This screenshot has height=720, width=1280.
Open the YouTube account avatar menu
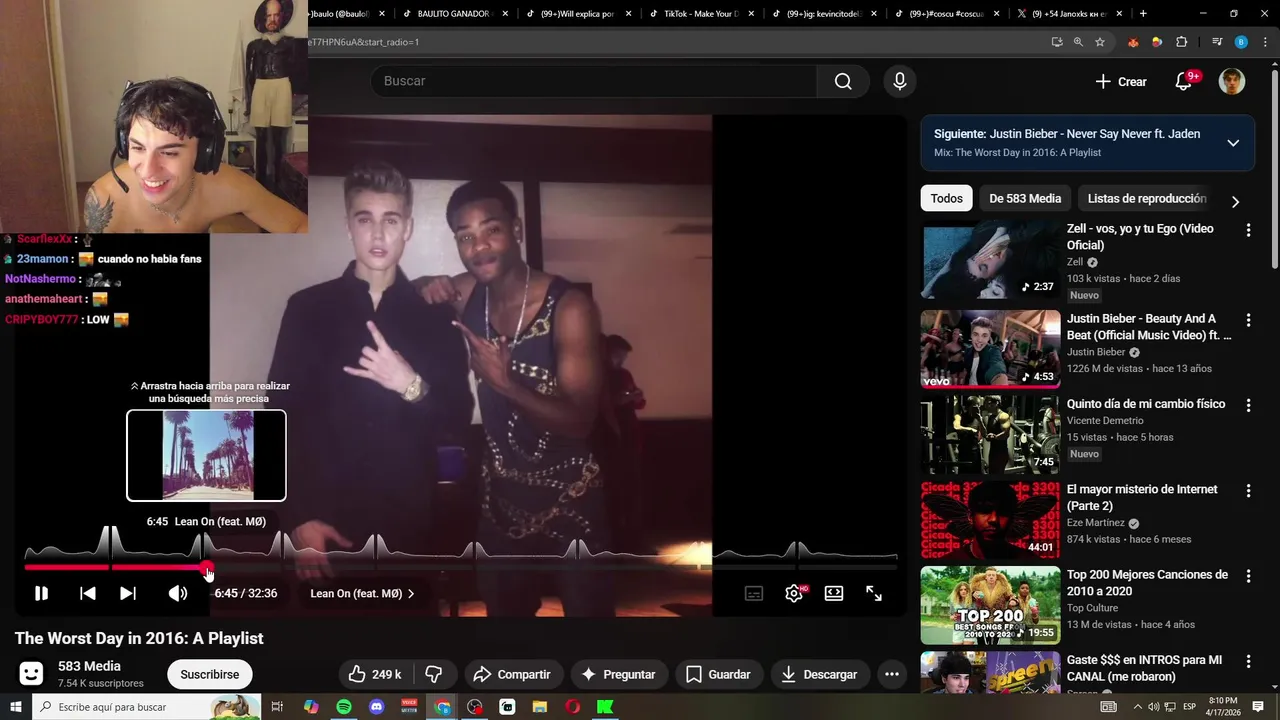coord(1232,82)
